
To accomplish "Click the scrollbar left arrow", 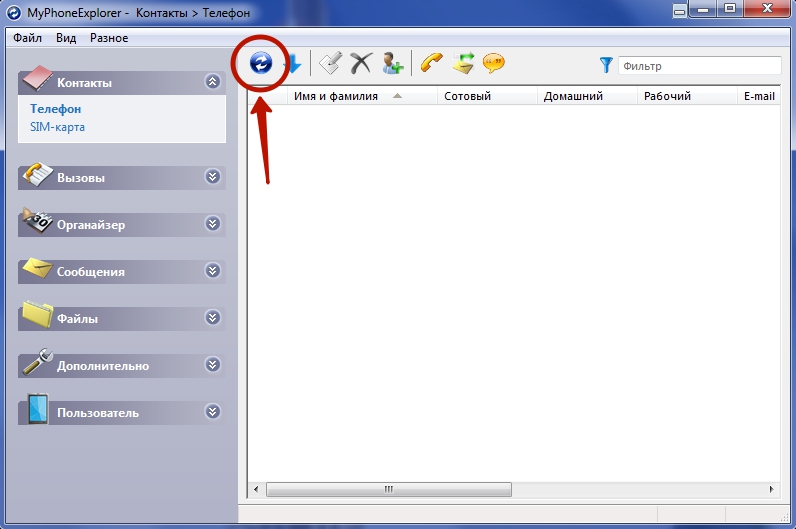I will click(256, 489).
